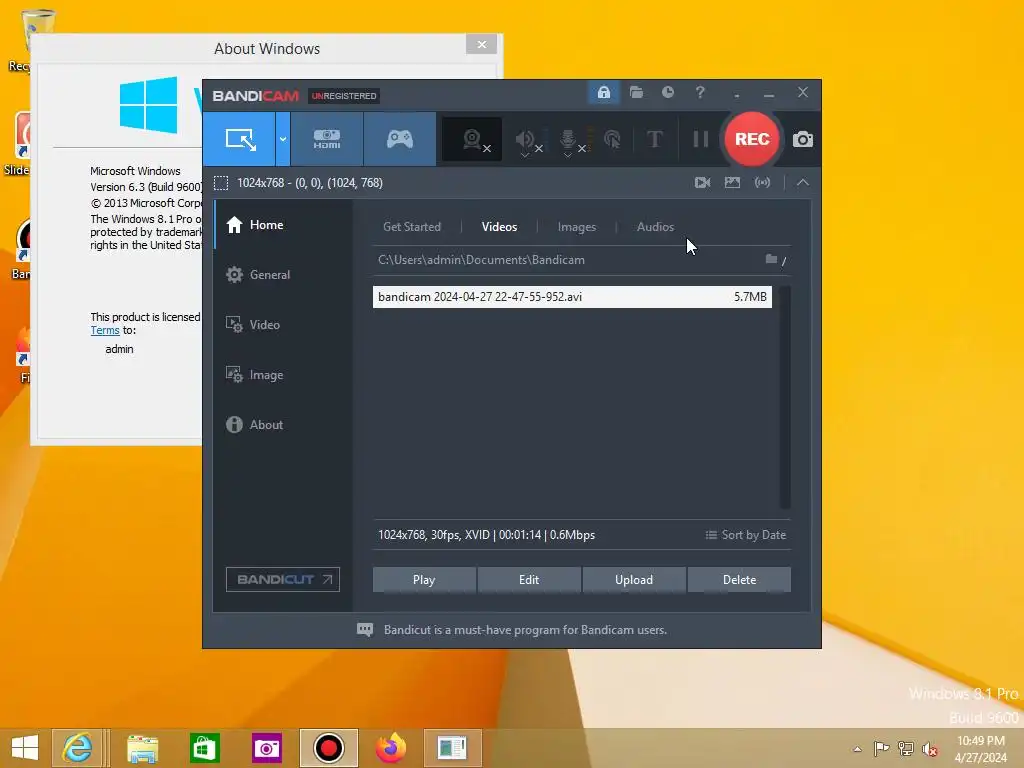1024x768 pixels.
Task: Open the About section in sidebar
Action: tap(283, 424)
